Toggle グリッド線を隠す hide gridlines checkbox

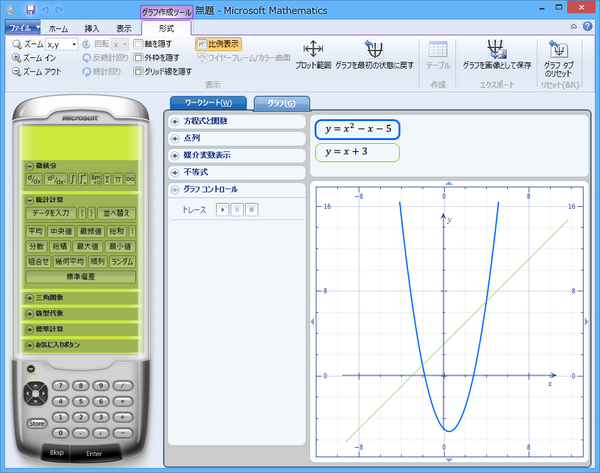[138, 72]
